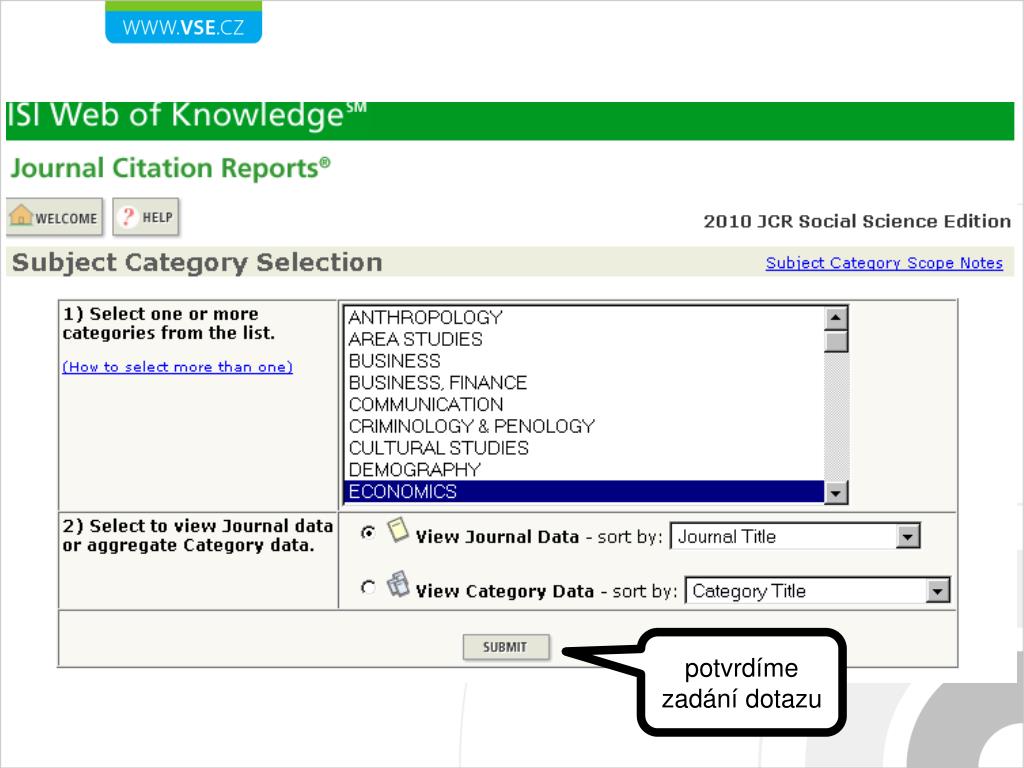Select DEMOGRAPHY in the category list
Screen dimensions: 1024x768
point(584,470)
